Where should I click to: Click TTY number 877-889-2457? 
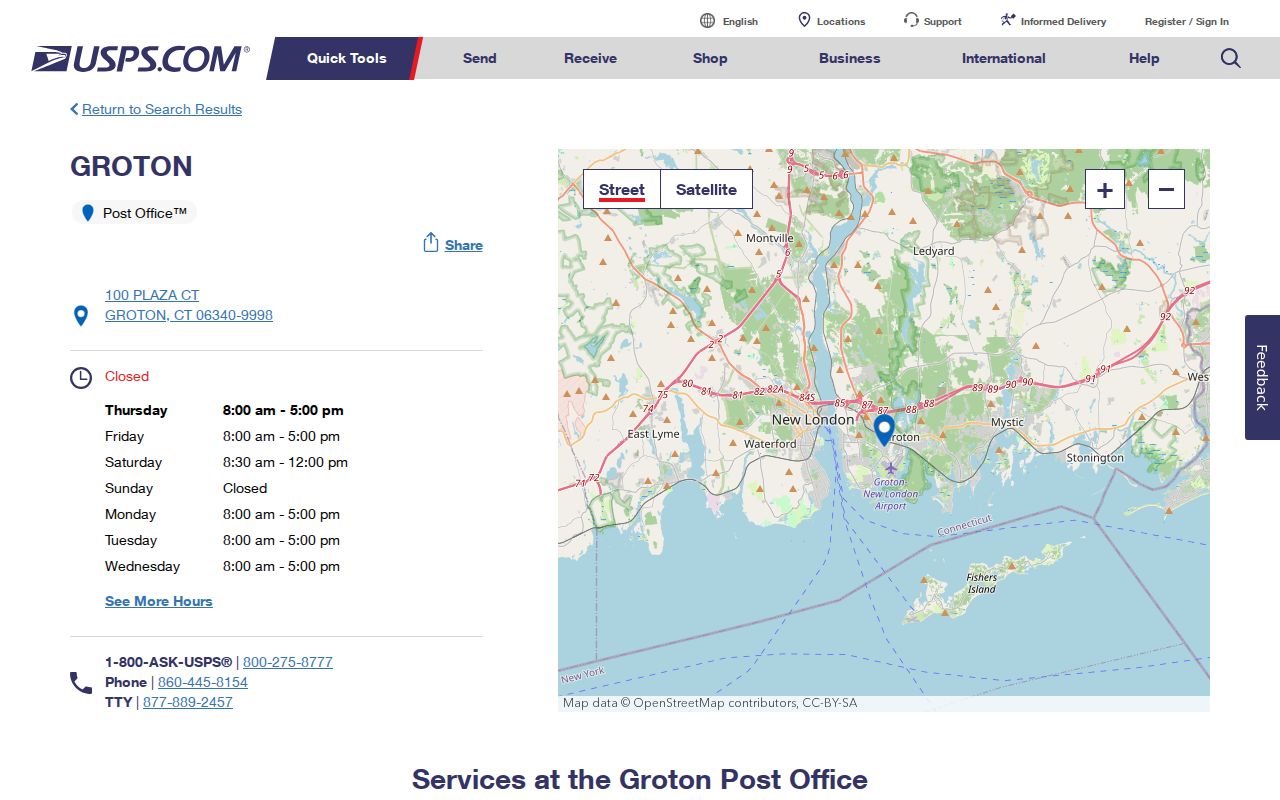pos(188,702)
